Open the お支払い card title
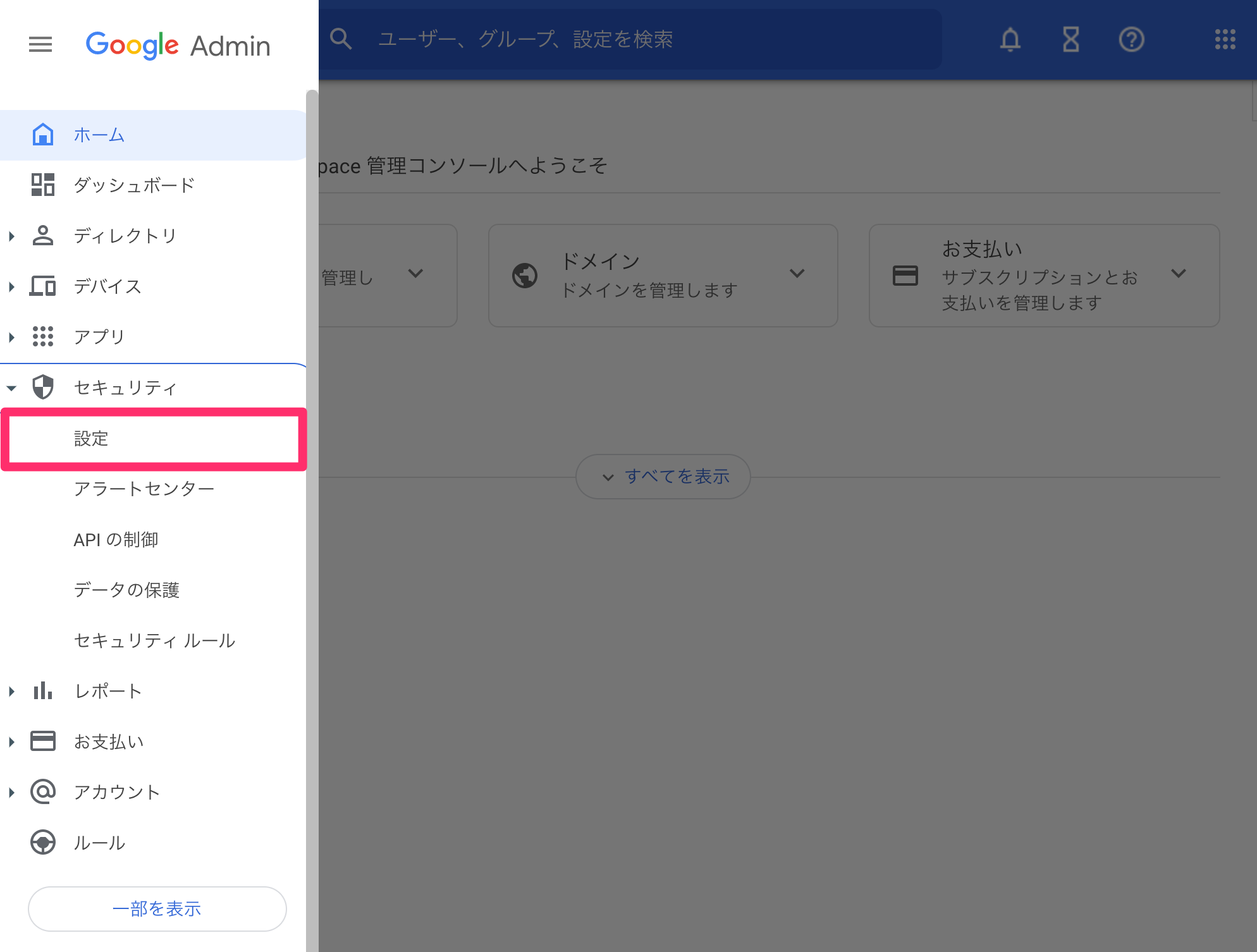This screenshot has height=952, width=1257. (983, 249)
